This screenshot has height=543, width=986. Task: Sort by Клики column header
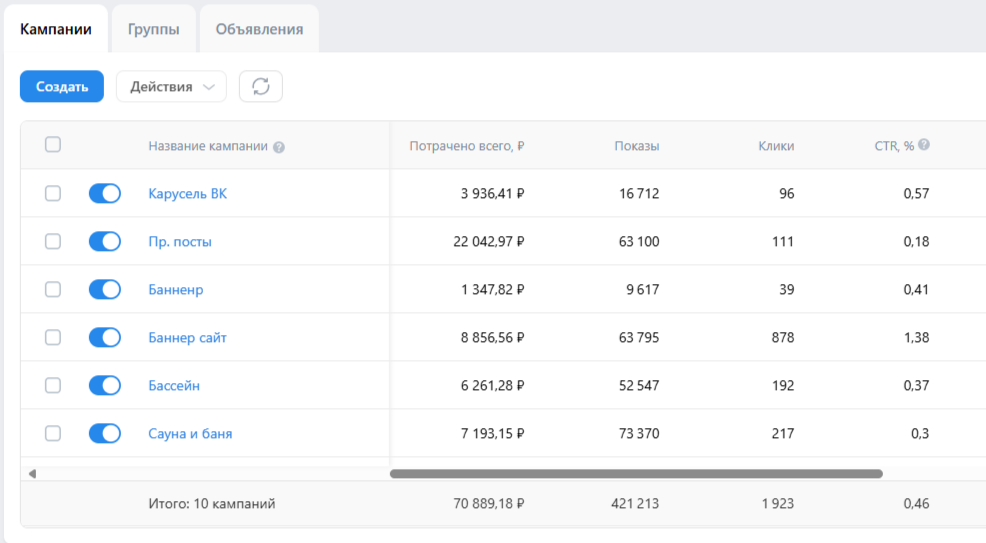coord(776,146)
